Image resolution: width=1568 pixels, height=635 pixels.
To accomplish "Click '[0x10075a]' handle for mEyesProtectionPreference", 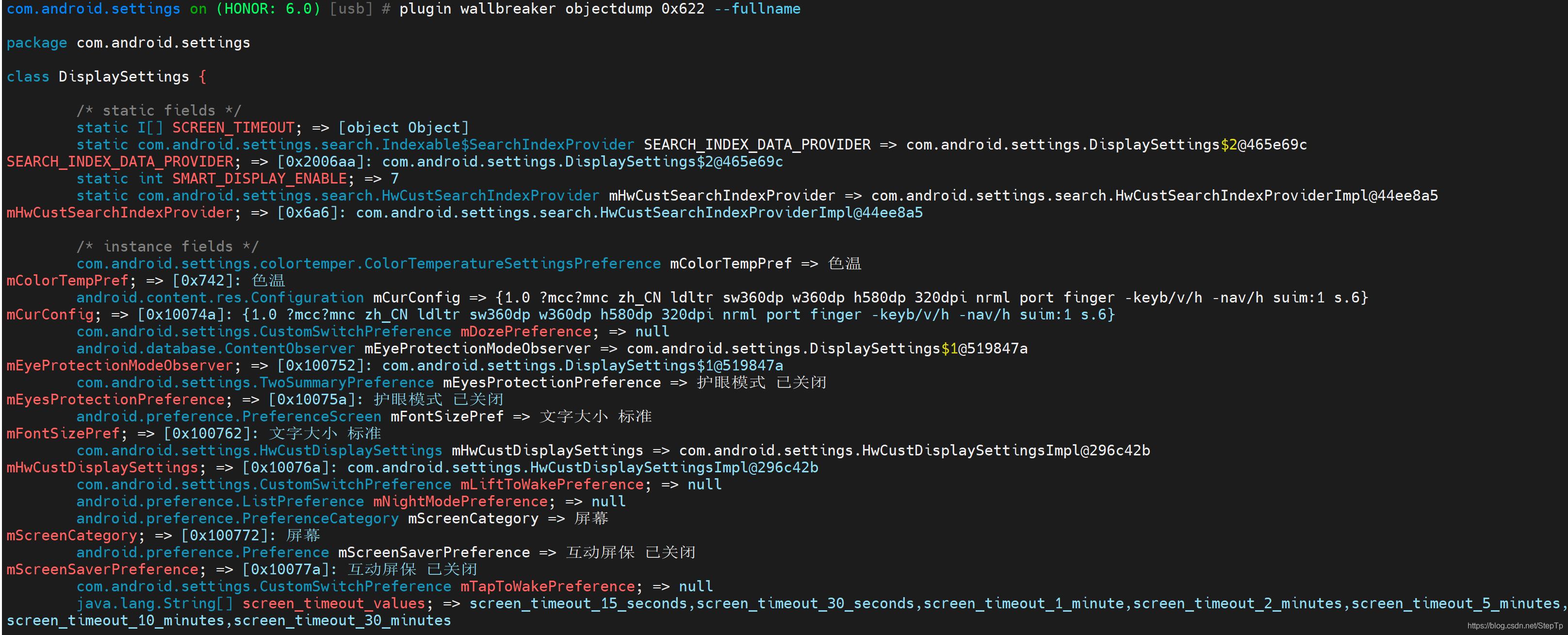I will 316,400.
